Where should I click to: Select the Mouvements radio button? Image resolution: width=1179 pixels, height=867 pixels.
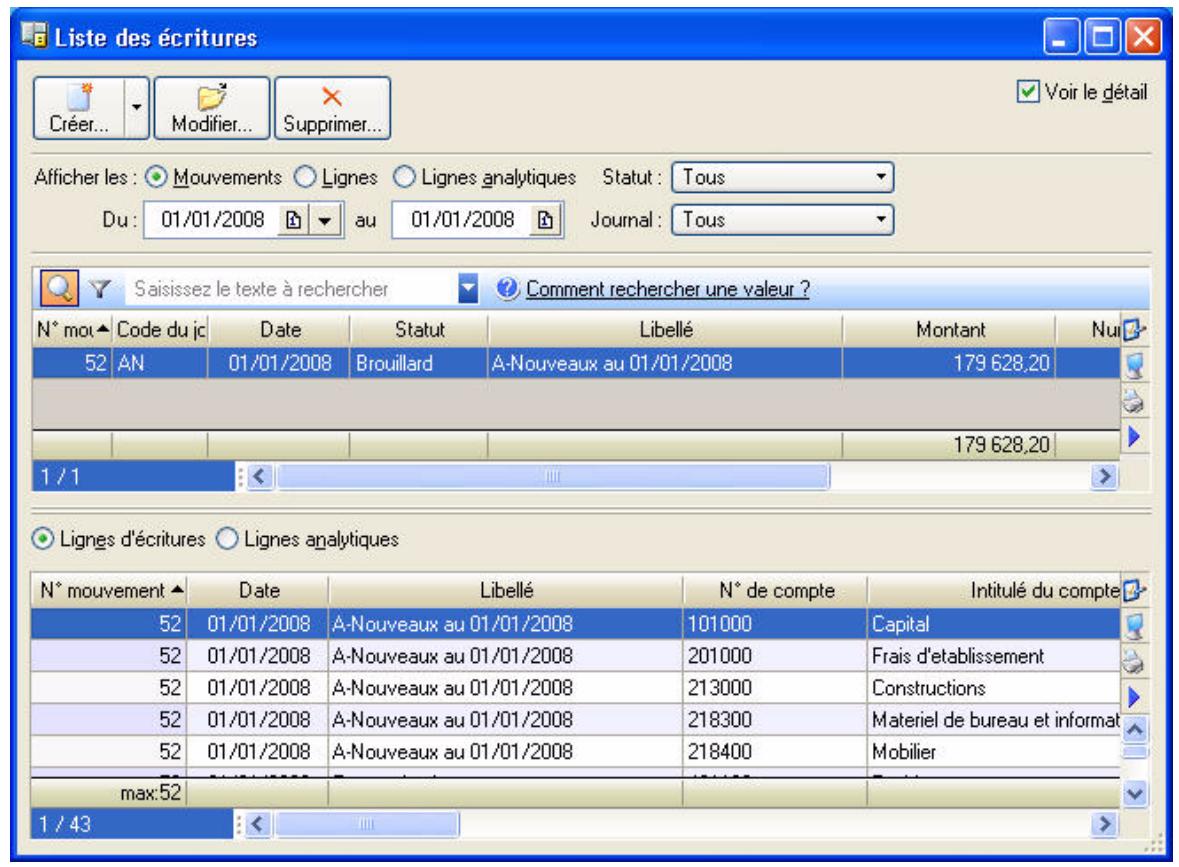tap(156, 177)
